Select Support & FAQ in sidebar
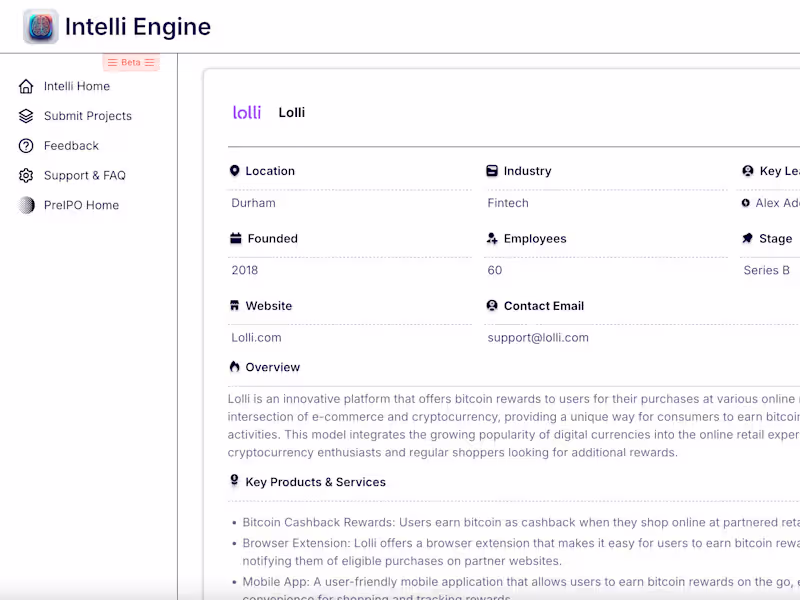 tap(85, 176)
